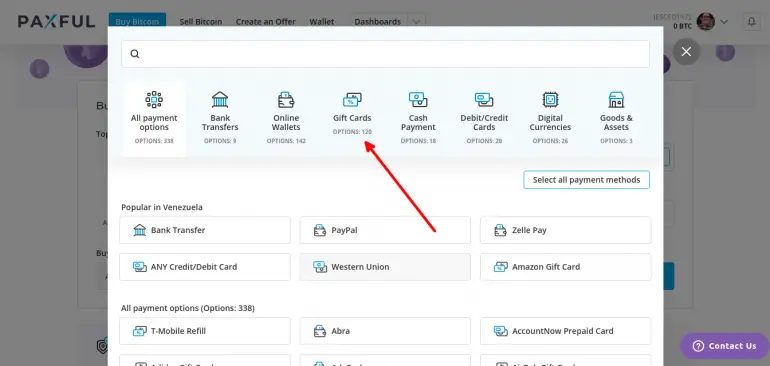Select the T-Mobile Refill option
The image size is (770, 366).
tap(205, 331)
